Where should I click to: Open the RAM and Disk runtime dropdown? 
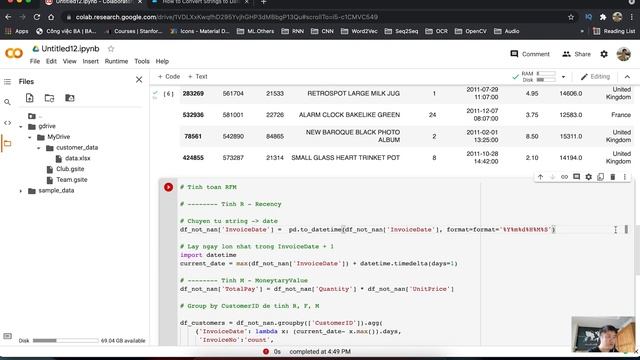[563, 77]
